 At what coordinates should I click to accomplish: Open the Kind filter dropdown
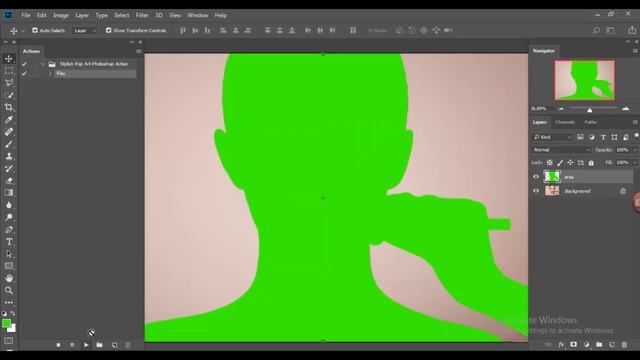[552, 137]
